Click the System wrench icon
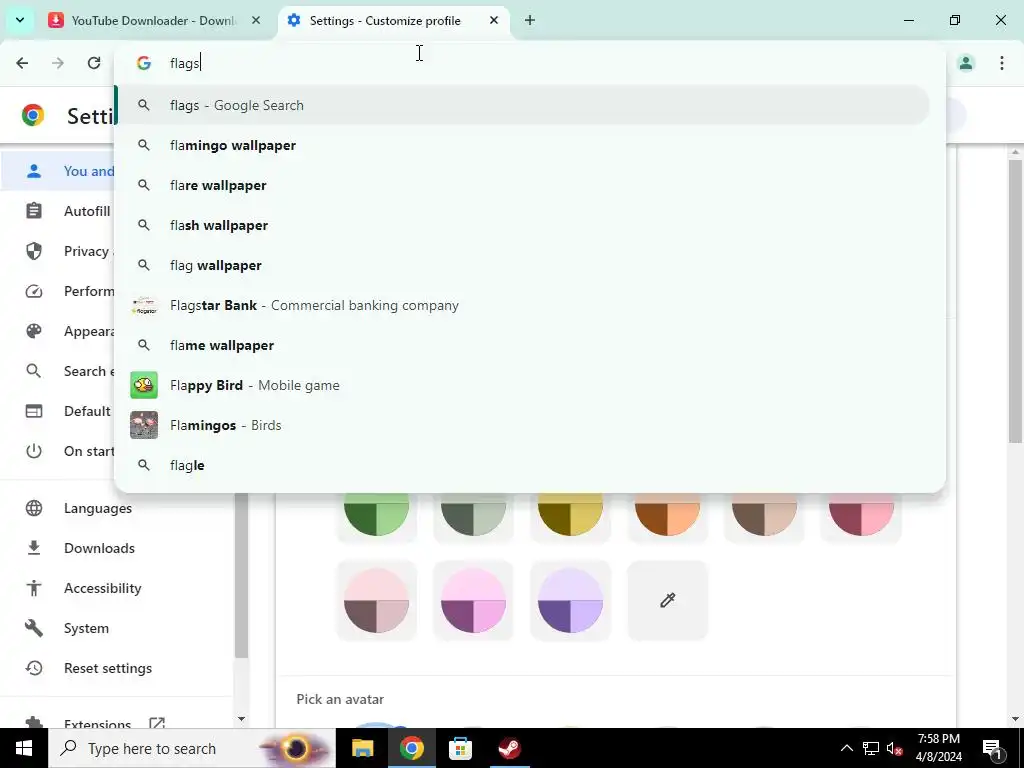Viewport: 1024px width, 768px height. click(34, 628)
